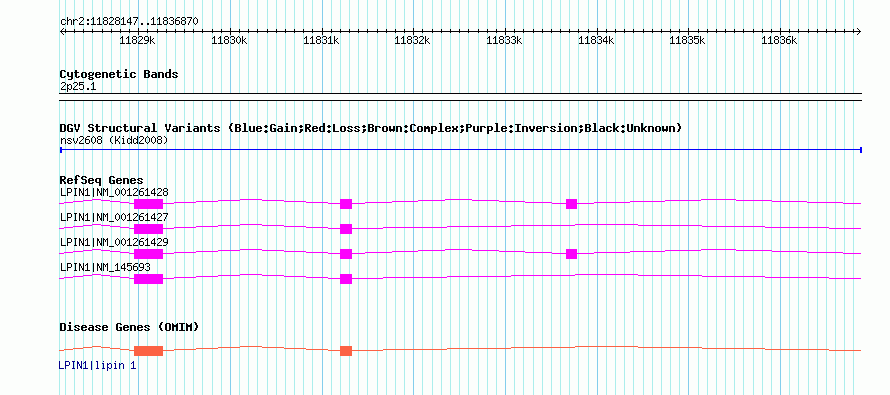Click NM_145693's exon near 11831k
The height and width of the screenshot is (395, 890).
pos(346,279)
